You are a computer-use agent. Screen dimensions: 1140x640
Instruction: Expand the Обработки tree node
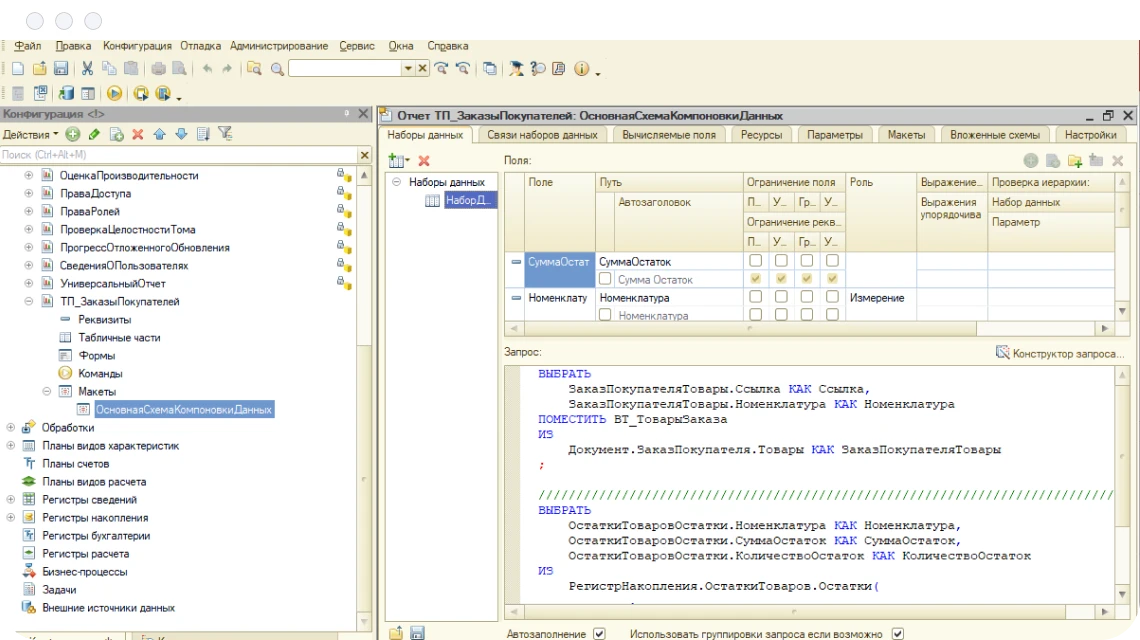click(x=11, y=427)
